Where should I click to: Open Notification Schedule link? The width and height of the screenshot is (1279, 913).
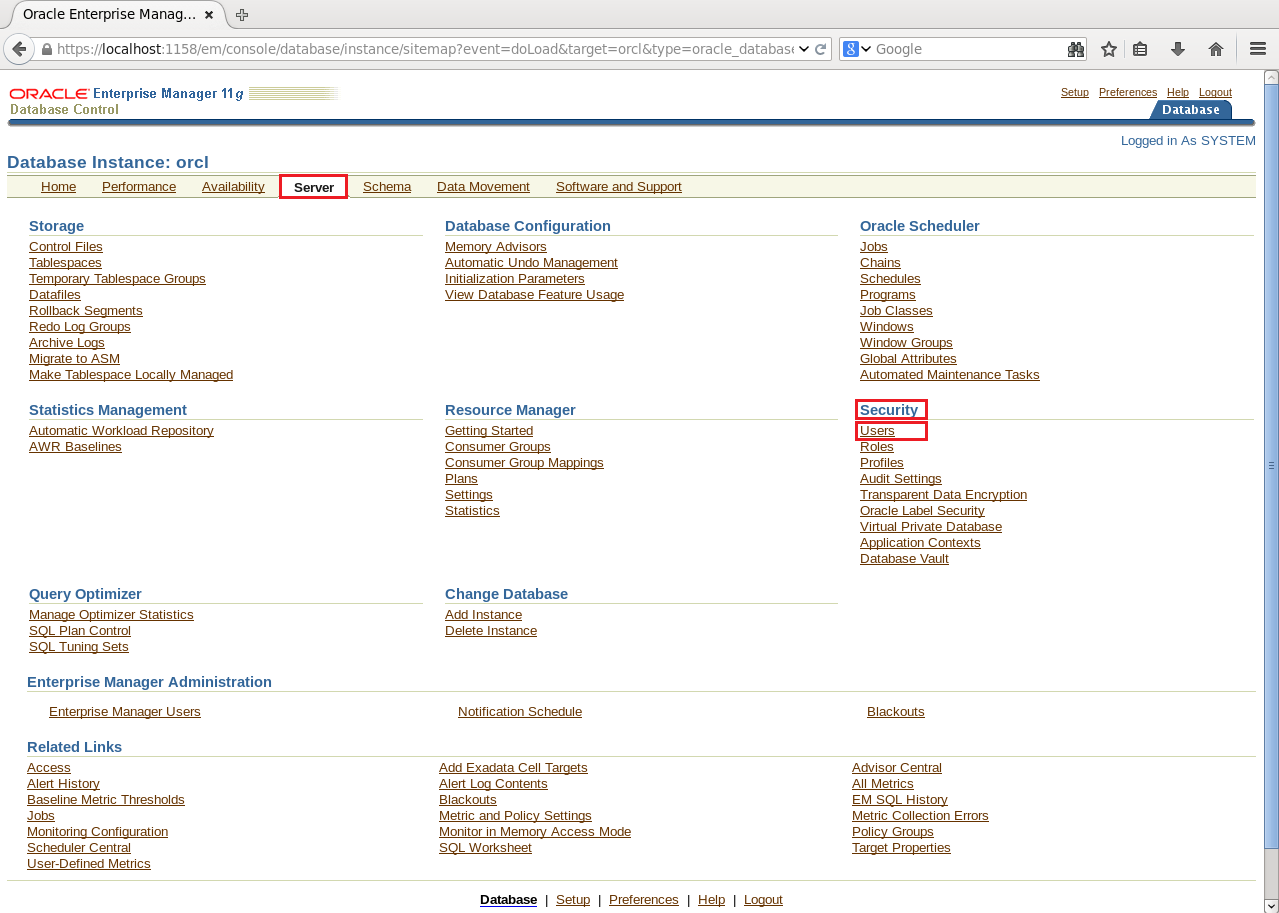point(520,712)
